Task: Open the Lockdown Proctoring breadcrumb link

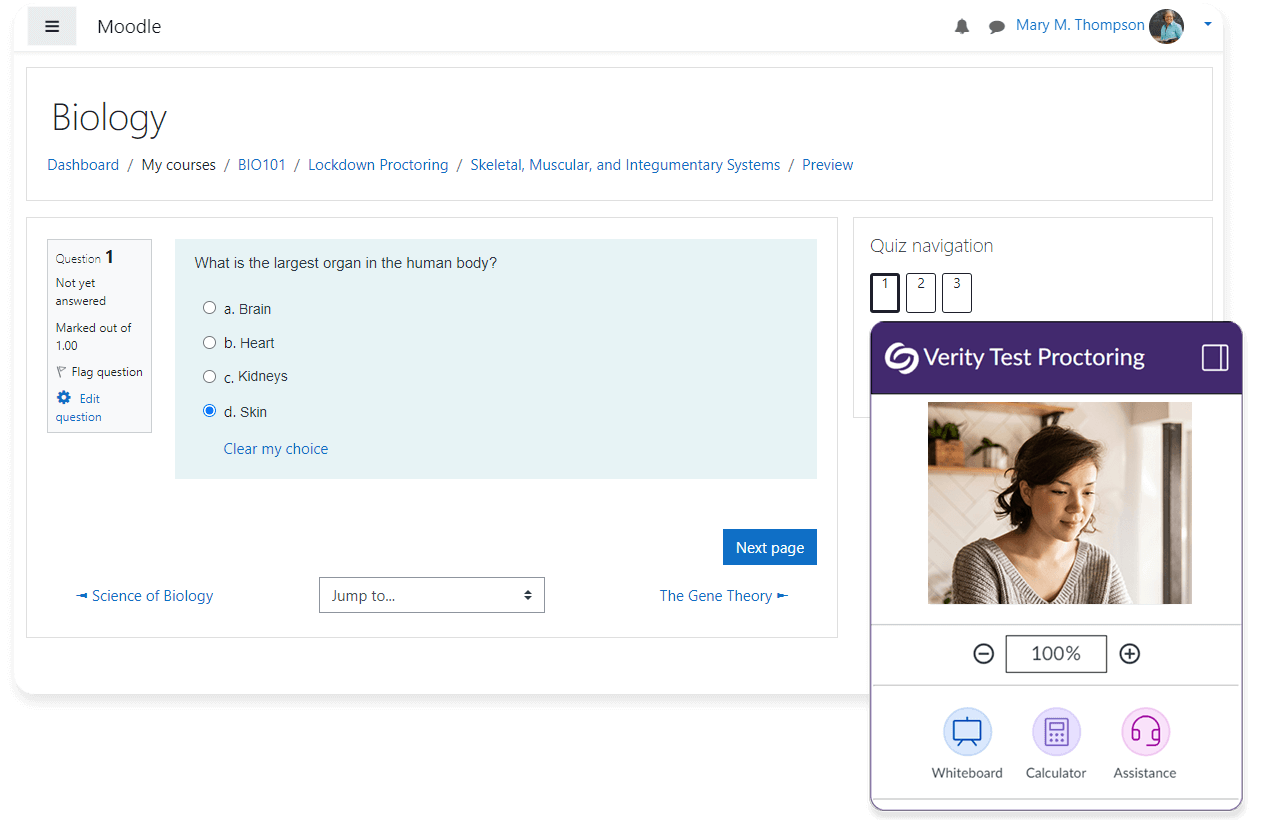Action: [x=378, y=164]
